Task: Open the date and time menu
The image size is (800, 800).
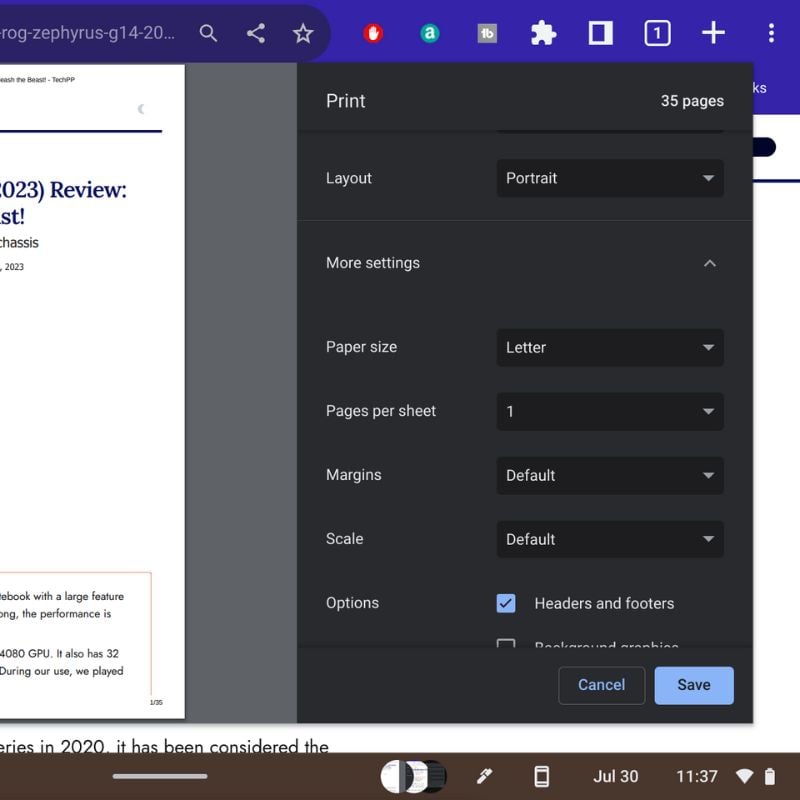Action: [x=616, y=776]
